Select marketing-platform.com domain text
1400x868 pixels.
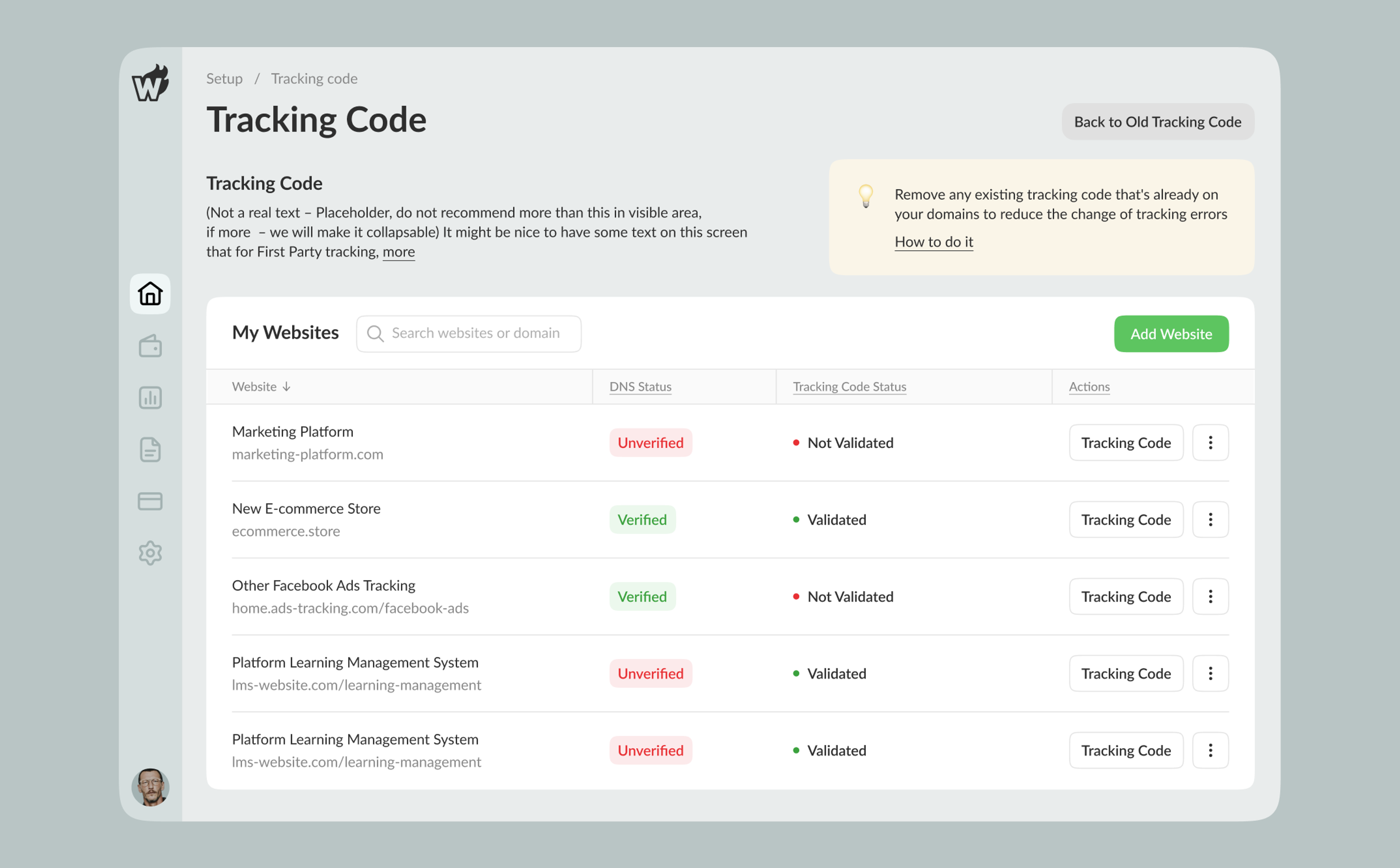(x=308, y=454)
